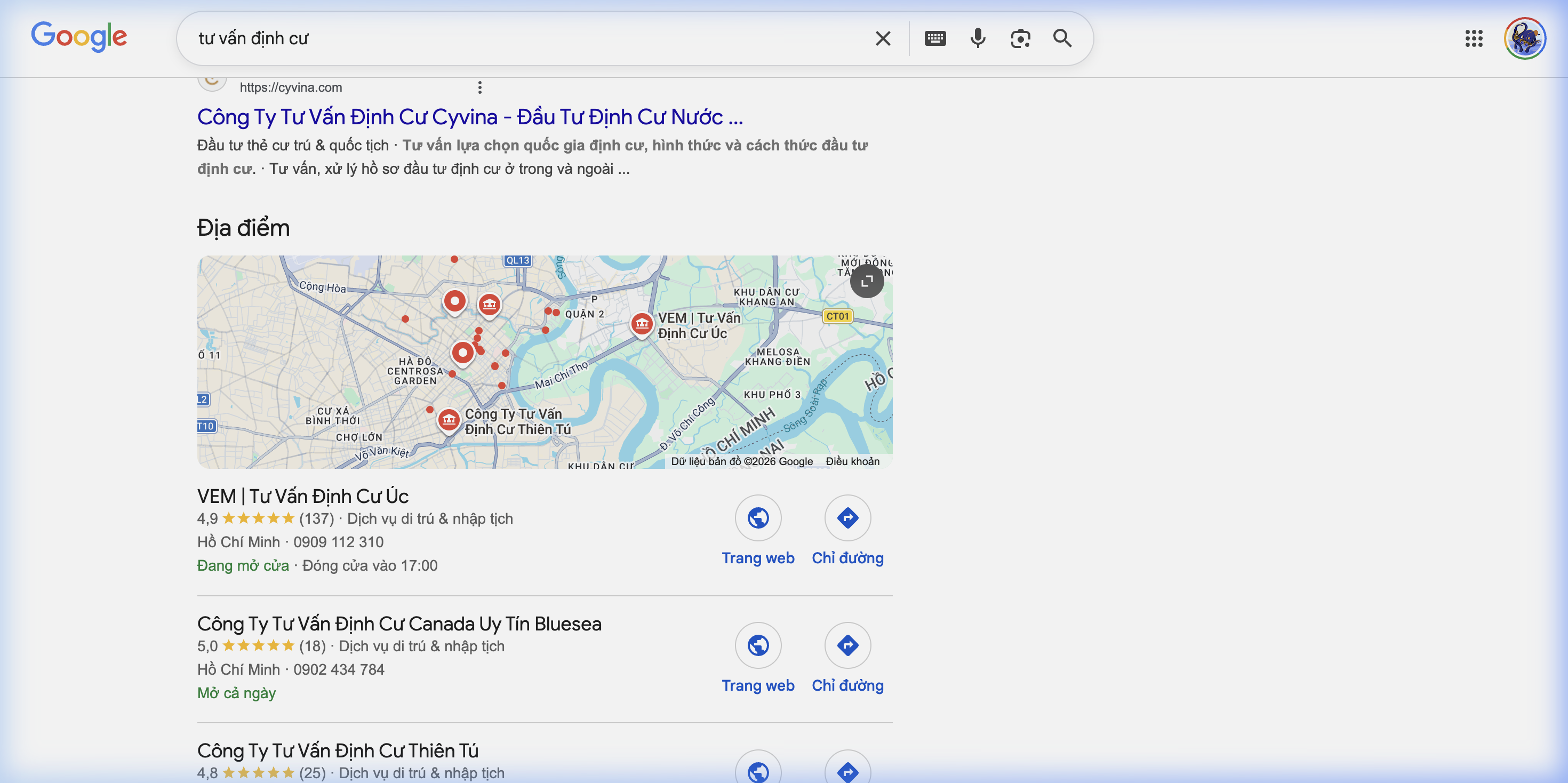1568x783 pixels.
Task: Open the Công Ty Tư Vấn Định Cư Cyvina result
Action: (x=470, y=117)
